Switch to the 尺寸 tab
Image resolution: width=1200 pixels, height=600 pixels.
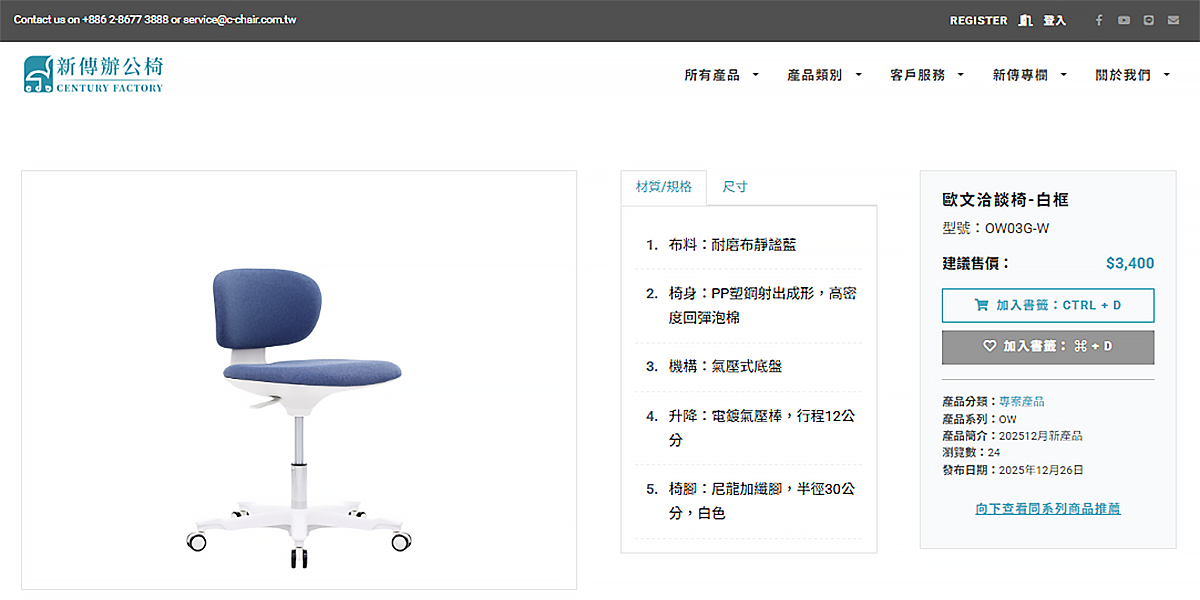click(x=735, y=187)
